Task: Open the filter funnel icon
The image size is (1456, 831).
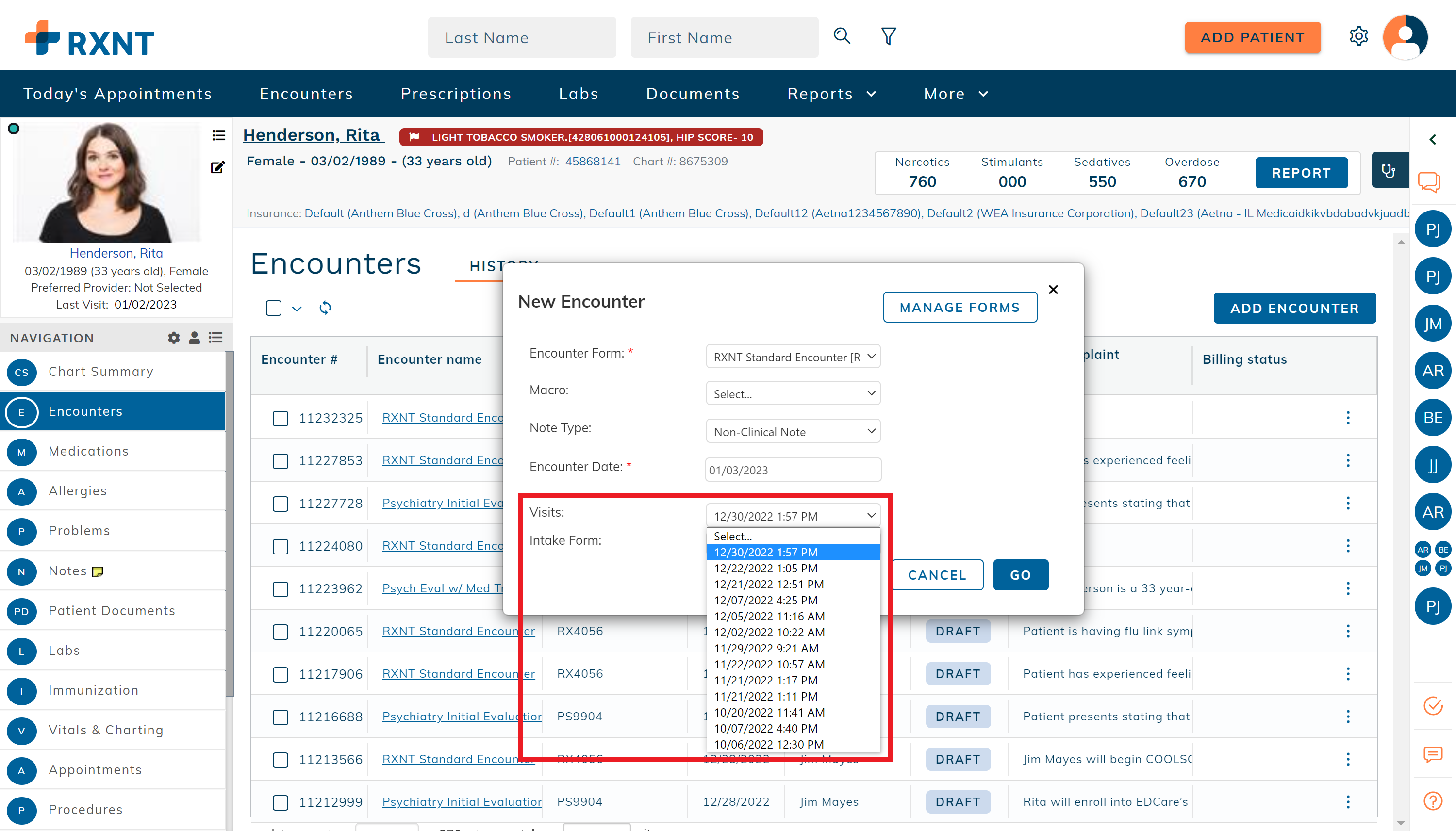Action: click(889, 36)
